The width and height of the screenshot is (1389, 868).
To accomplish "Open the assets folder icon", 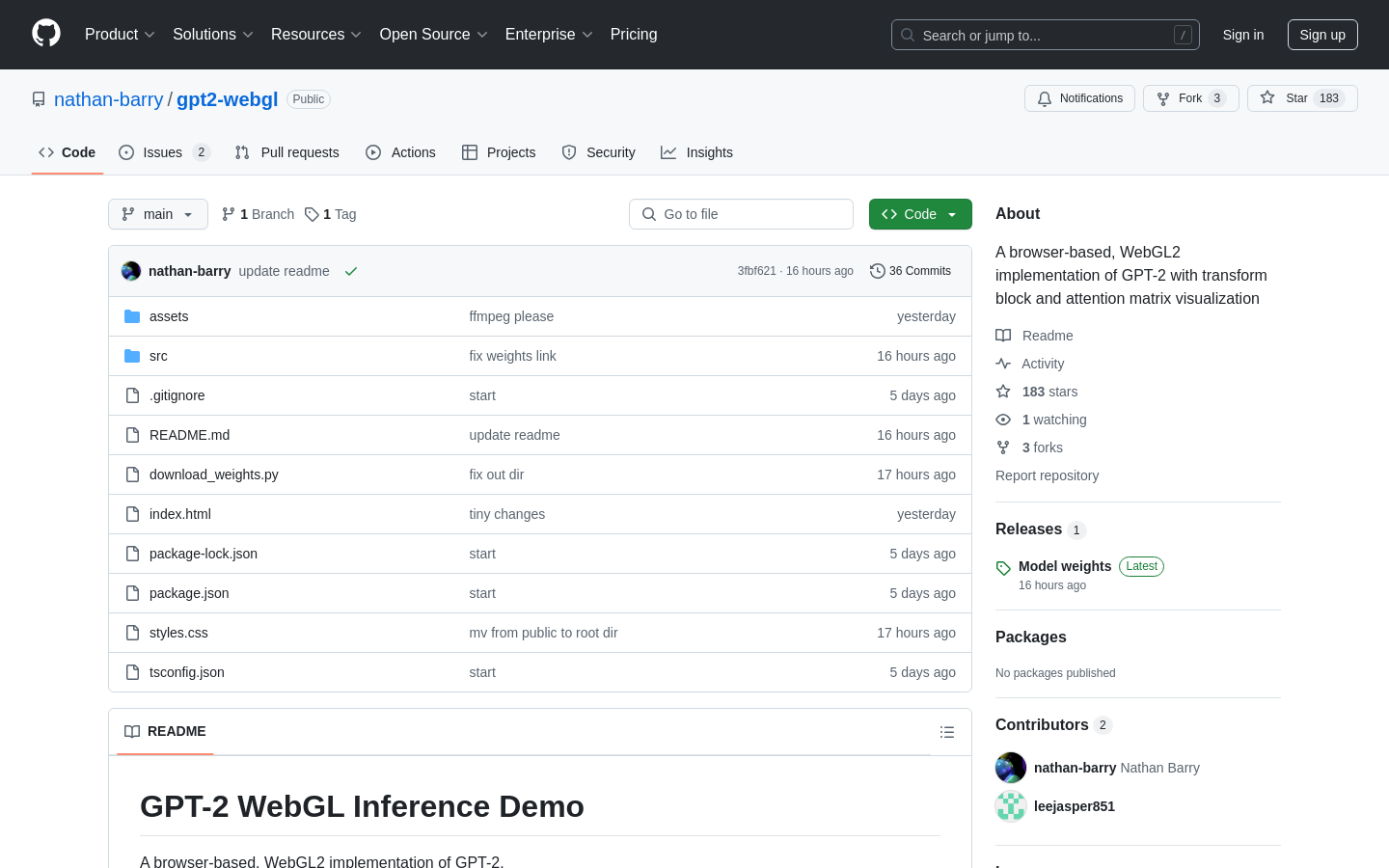I will pos(132,316).
